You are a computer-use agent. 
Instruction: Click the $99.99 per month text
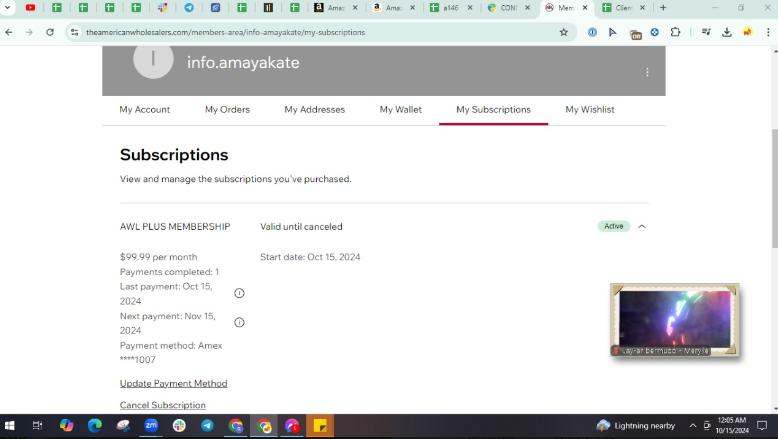158,257
